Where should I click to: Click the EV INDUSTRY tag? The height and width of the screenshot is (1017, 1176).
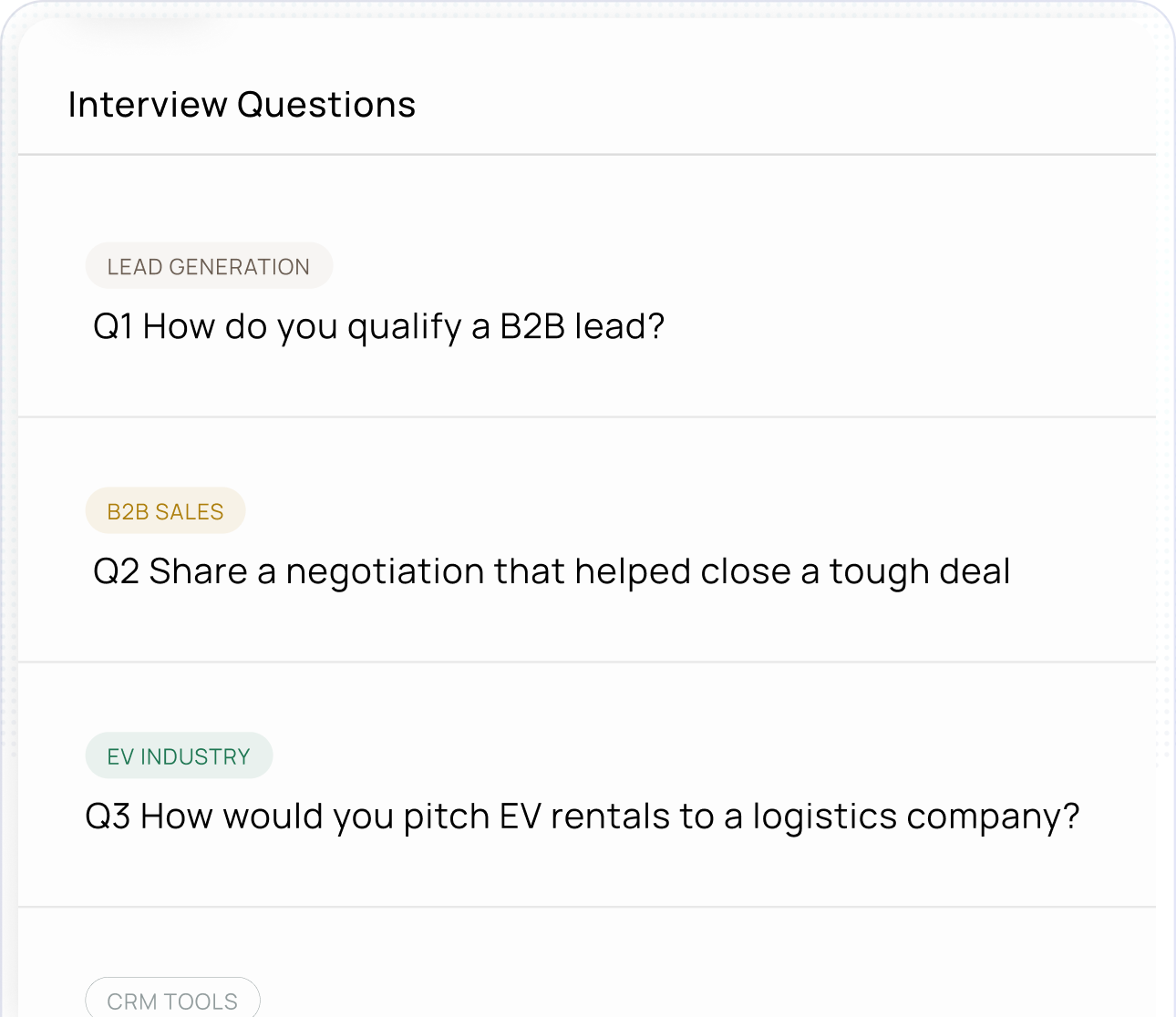tap(179, 756)
